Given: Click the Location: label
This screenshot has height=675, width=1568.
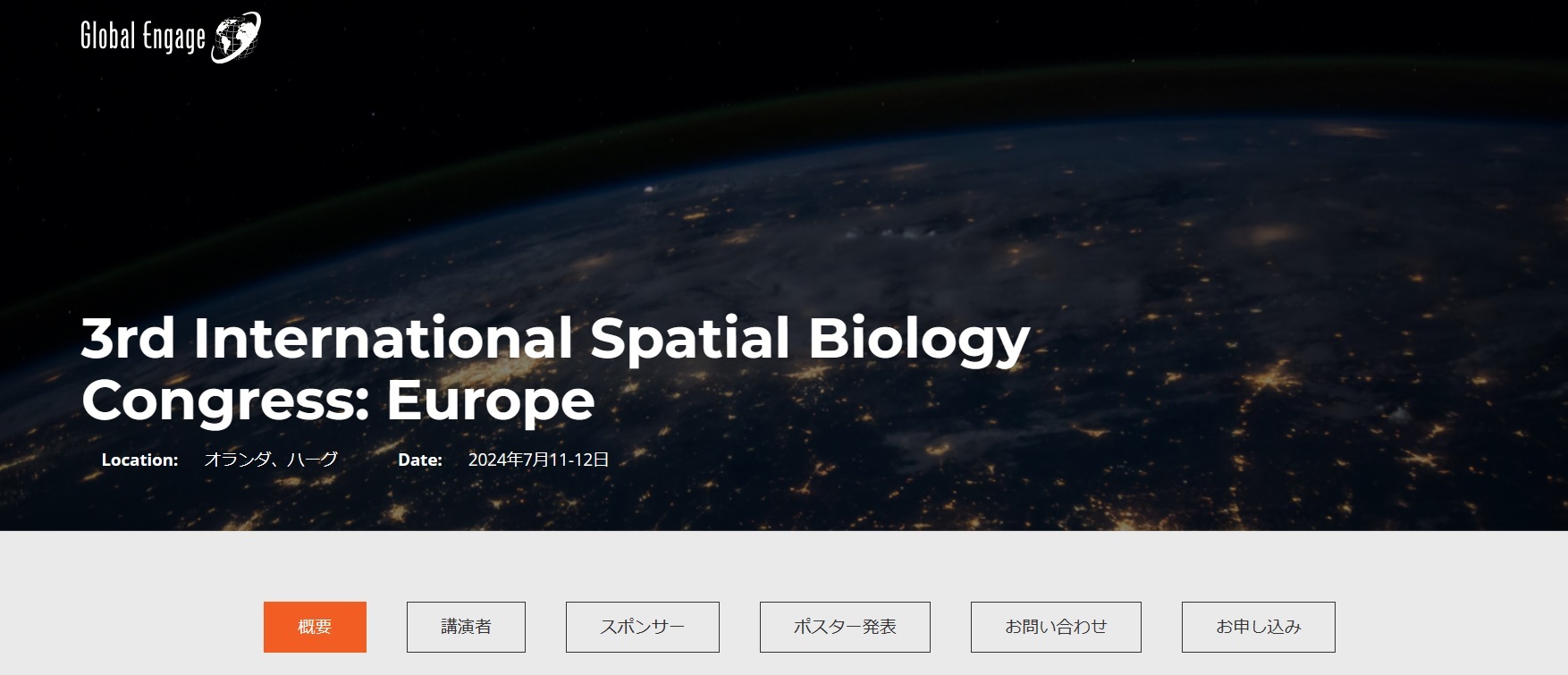Looking at the screenshot, I should (139, 460).
